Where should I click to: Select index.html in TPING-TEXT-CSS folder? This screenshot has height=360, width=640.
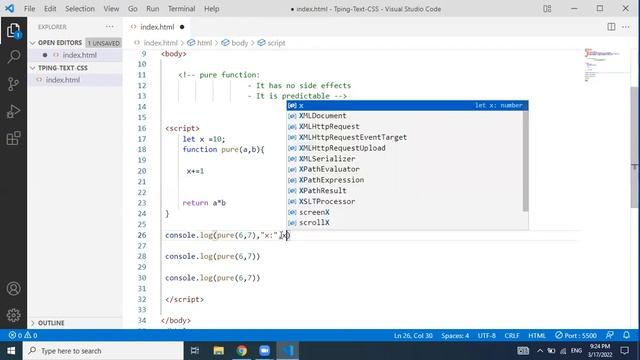[x=76, y=80]
